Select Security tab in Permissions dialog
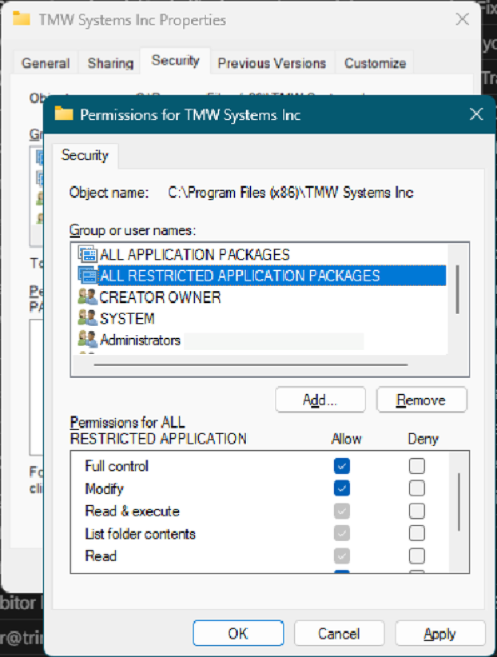Image resolution: width=497 pixels, height=657 pixels. pyautogui.click(x=85, y=155)
